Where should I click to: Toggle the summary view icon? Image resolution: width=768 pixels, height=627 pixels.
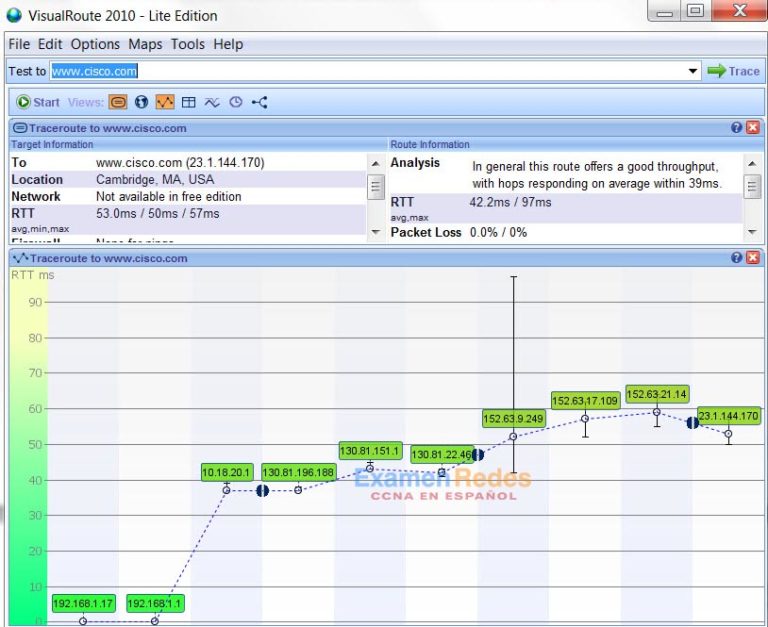(x=118, y=102)
